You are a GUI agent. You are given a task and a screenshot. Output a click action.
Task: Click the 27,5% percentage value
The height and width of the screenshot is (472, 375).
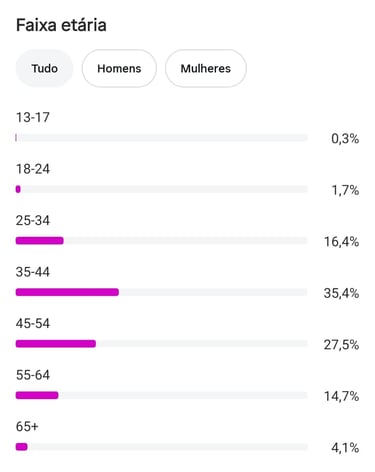coord(341,344)
